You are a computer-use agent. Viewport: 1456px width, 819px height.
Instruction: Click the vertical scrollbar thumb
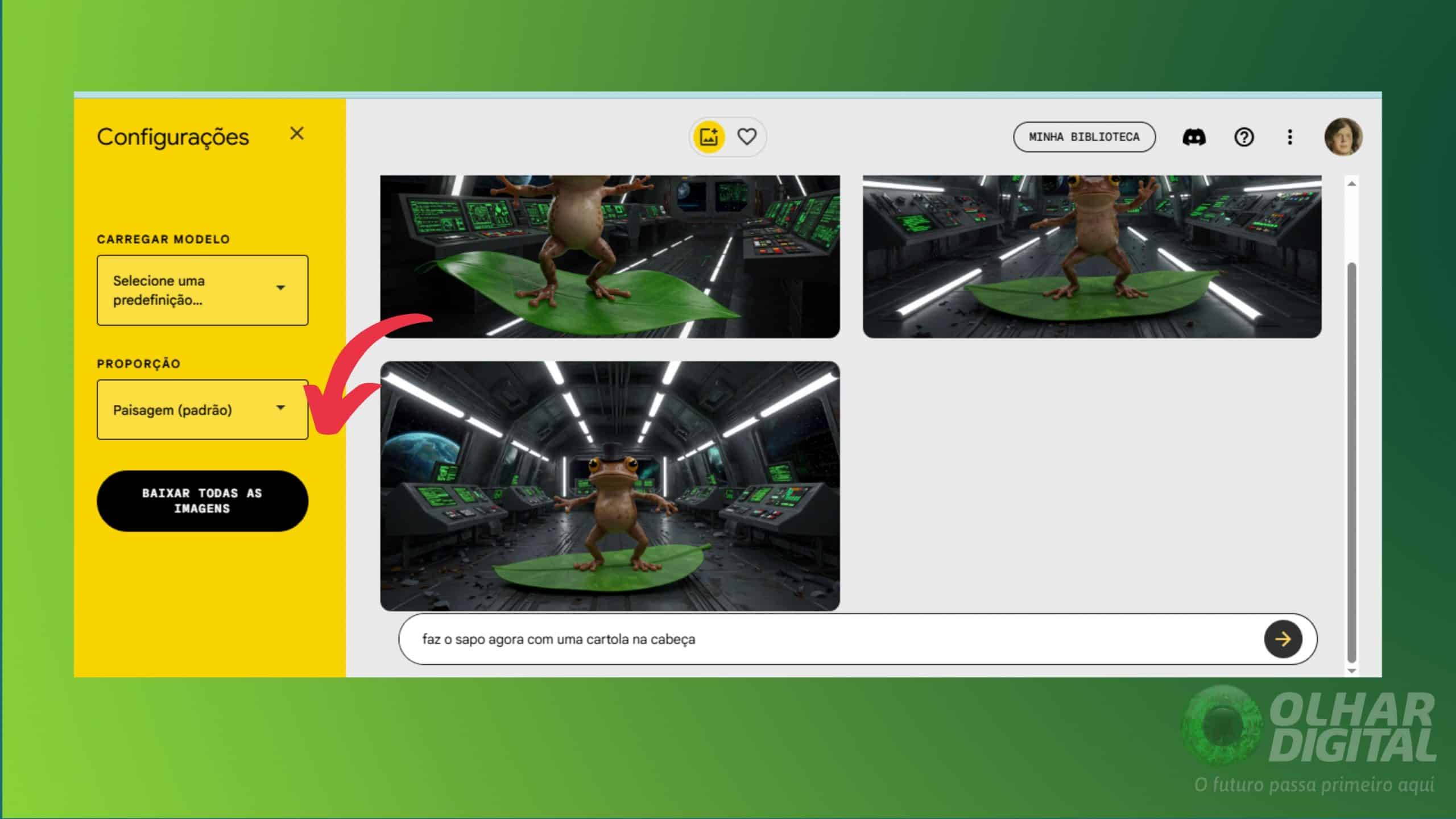tap(1352, 462)
